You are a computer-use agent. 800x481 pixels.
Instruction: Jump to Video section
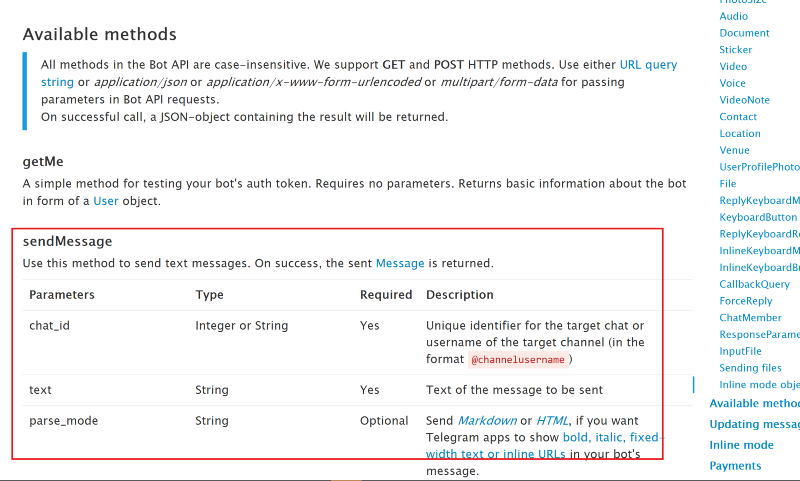pos(733,67)
